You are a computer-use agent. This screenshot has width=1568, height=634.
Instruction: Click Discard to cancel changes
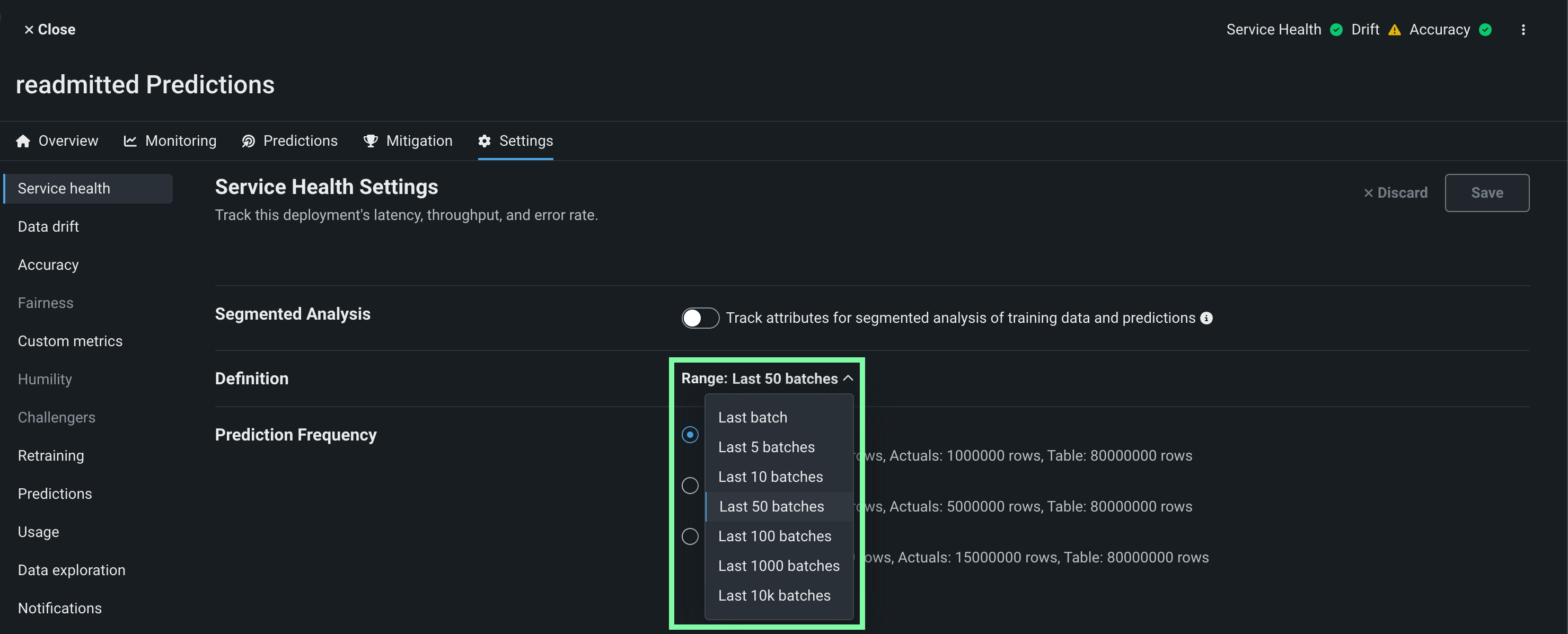[x=1395, y=193]
